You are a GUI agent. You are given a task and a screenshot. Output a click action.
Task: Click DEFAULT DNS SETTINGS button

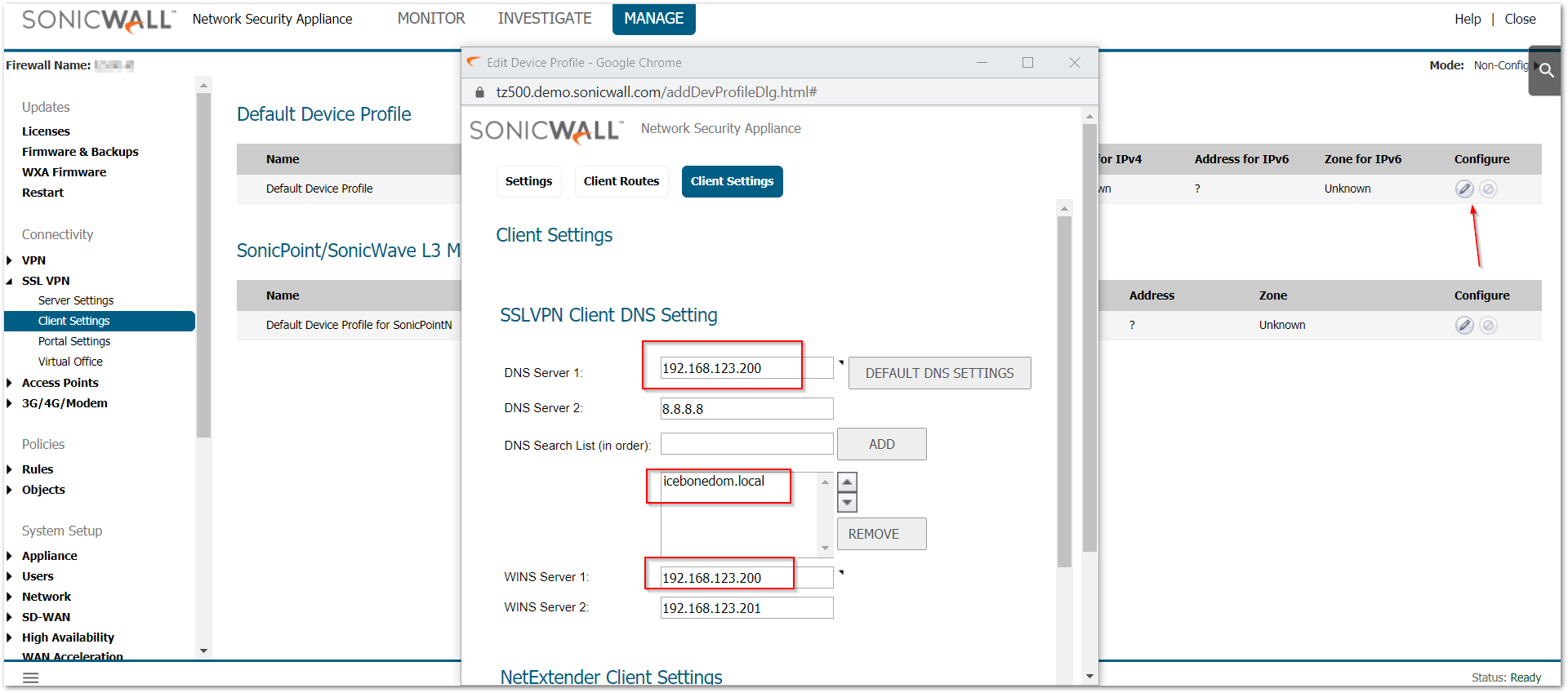click(940, 373)
